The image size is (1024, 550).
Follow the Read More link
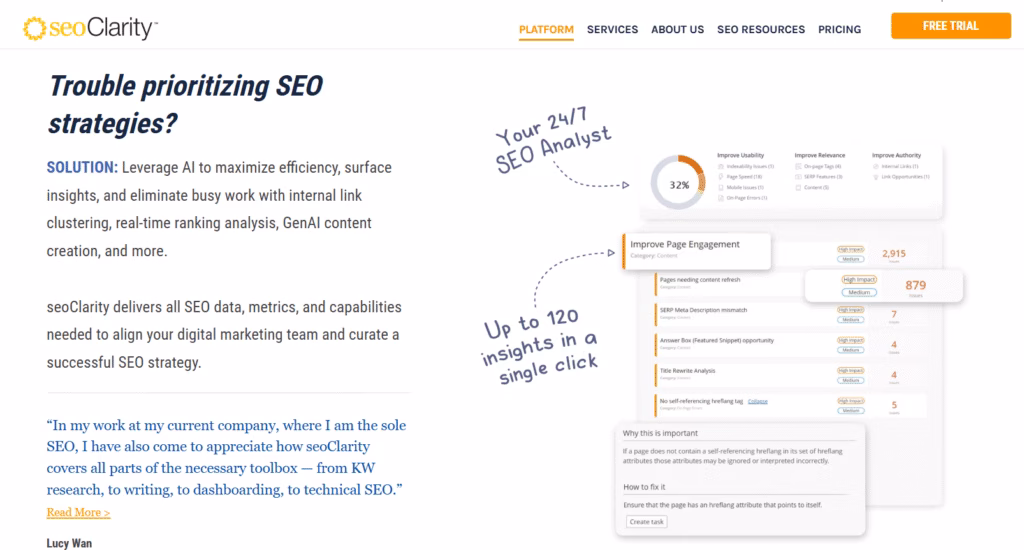78,513
